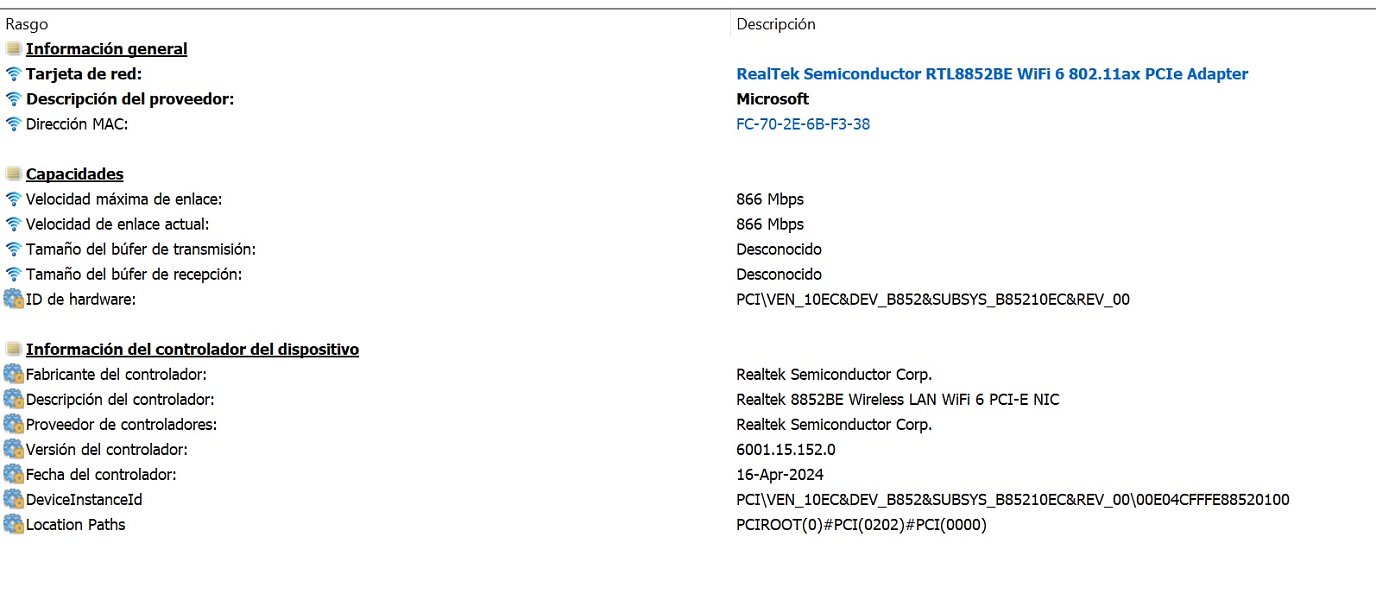Click the Wi-Fi icon next to Tarjeta de red
Viewport: 1376px width, 600px height.
13,74
